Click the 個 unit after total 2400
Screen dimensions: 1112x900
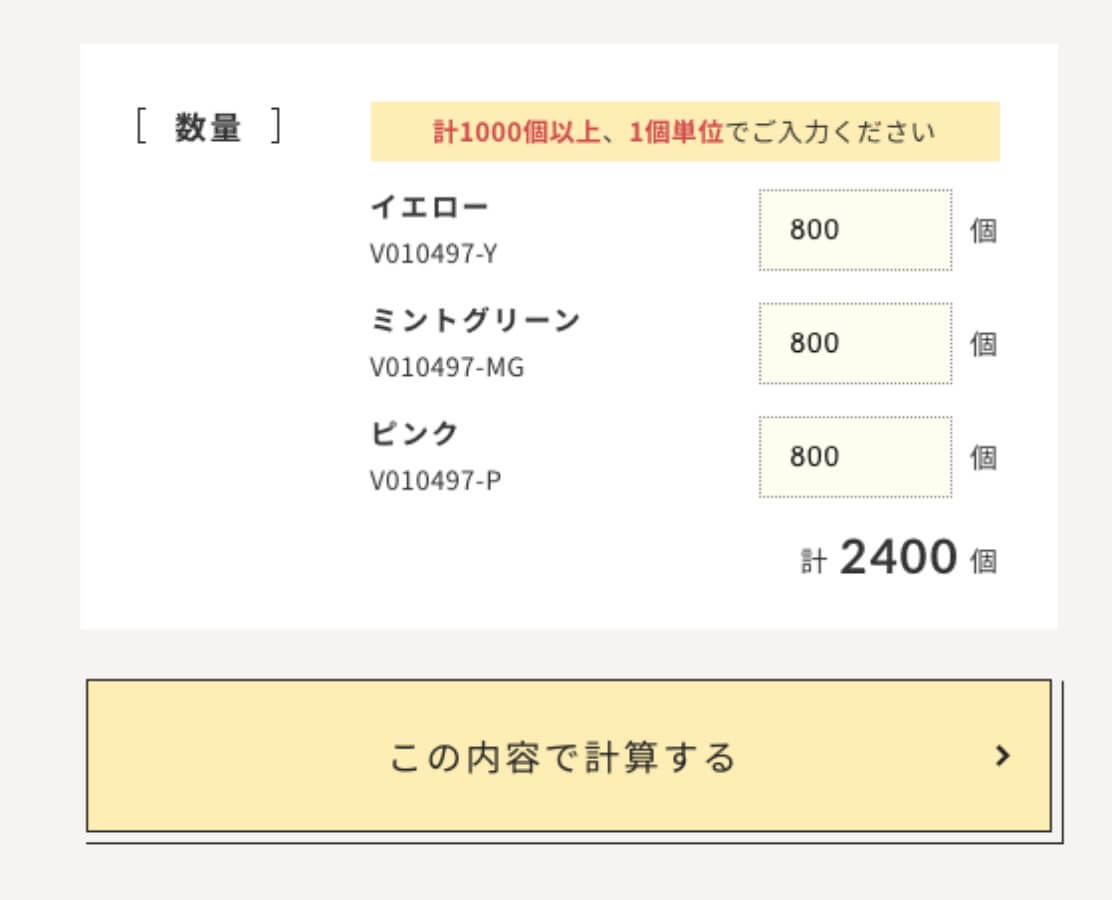pyautogui.click(x=984, y=561)
